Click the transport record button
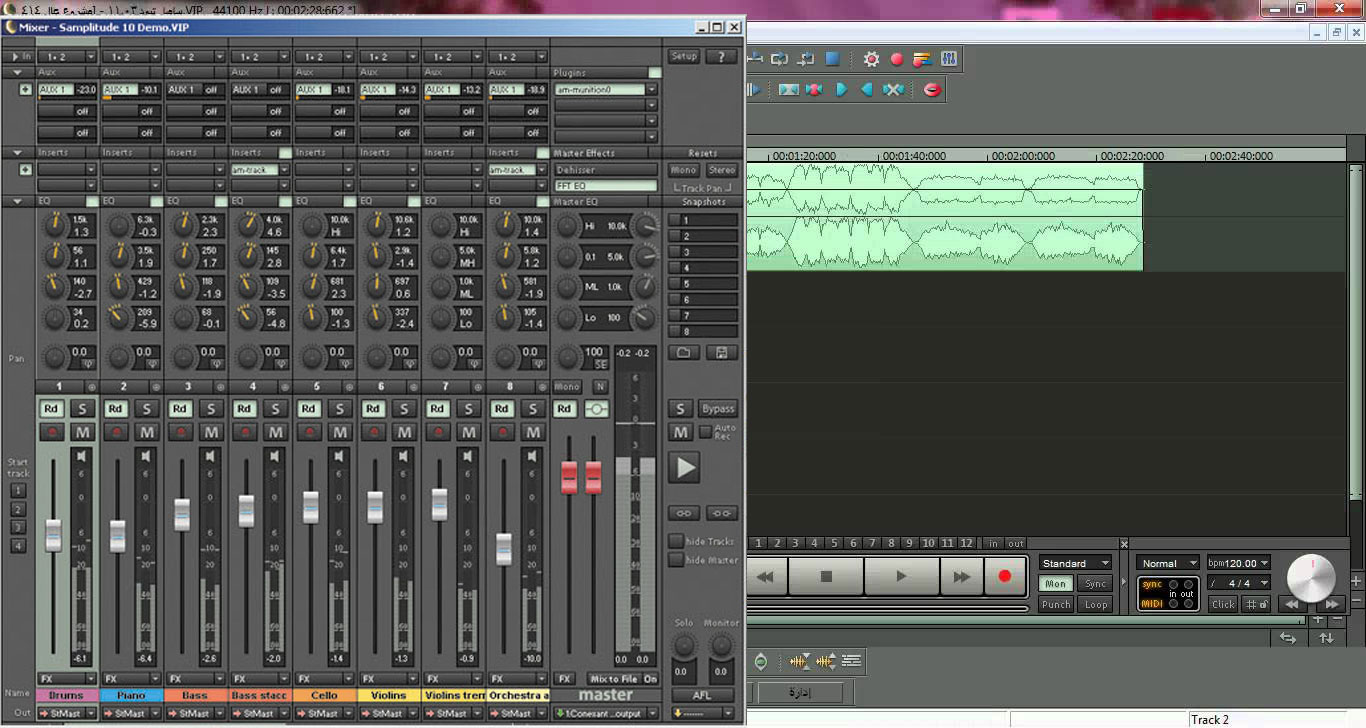This screenshot has height=728, width=1366. tap(1004, 576)
